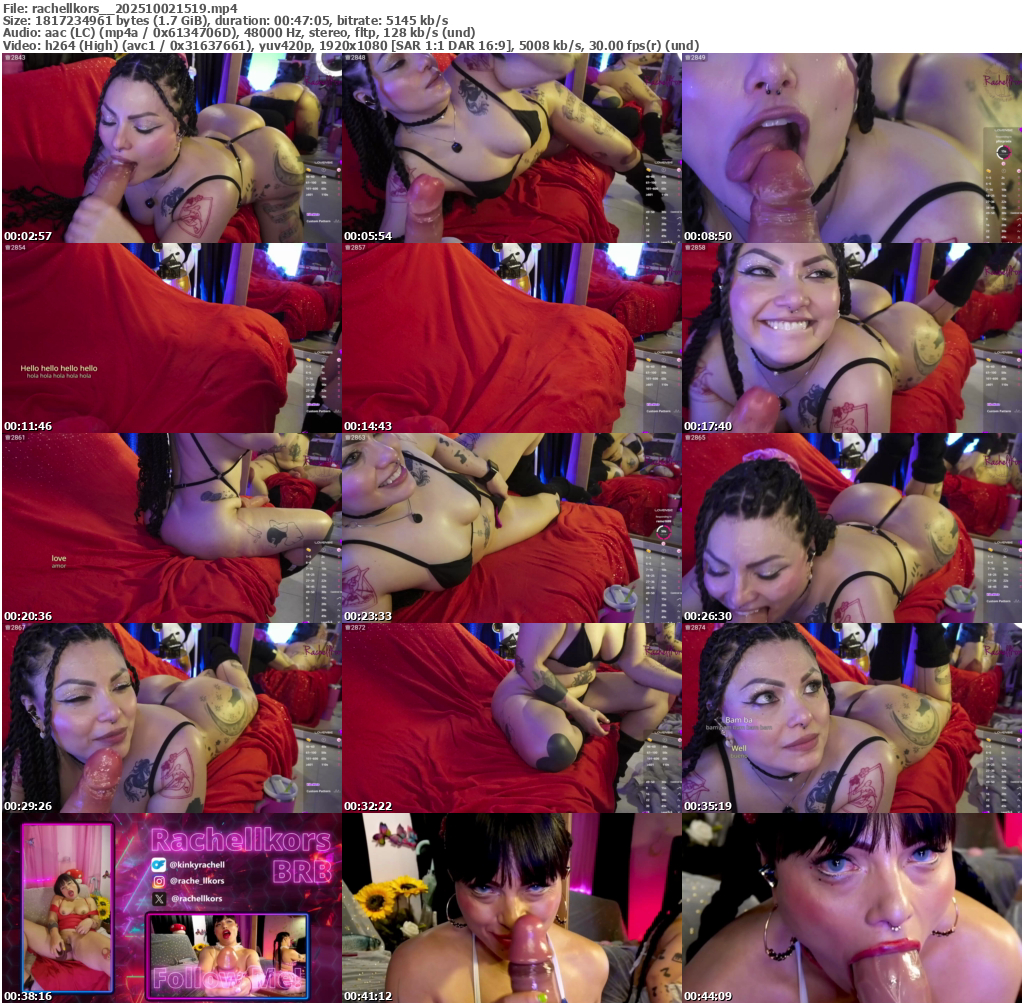Click the BRB screen frame at 00:38:16
The image size is (1024, 1003).
point(171,908)
